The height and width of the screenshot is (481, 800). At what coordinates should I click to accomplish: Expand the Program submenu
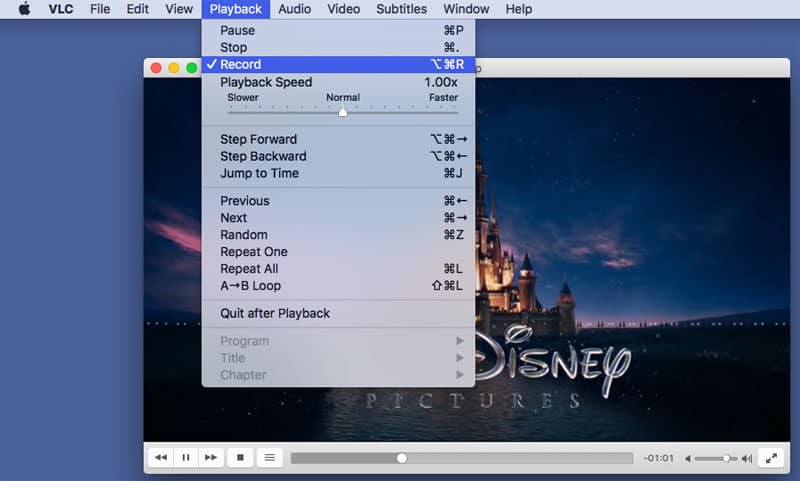click(338, 341)
